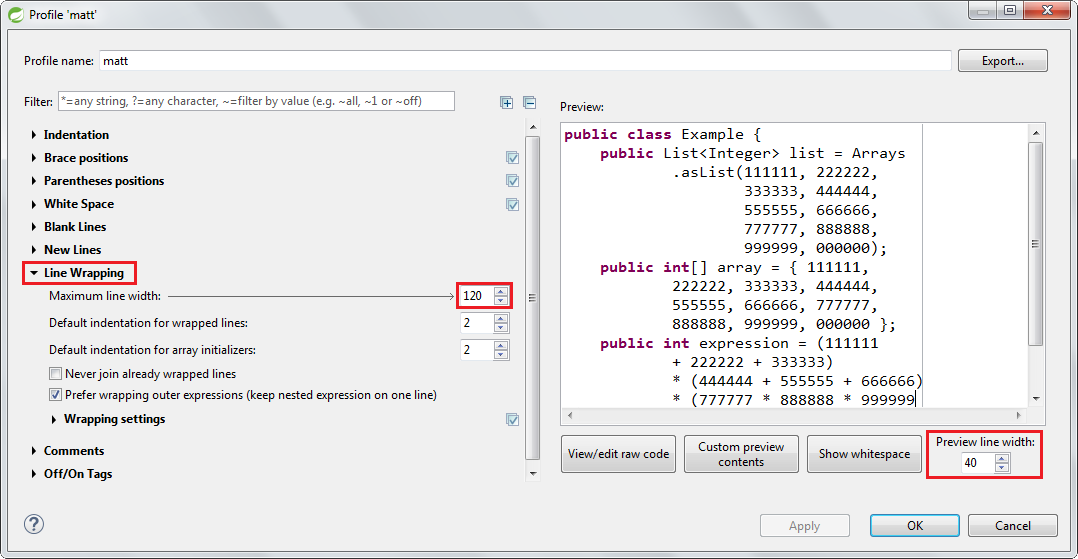The height and width of the screenshot is (559, 1078).
Task: Expand the Comments section
Action: [34, 451]
